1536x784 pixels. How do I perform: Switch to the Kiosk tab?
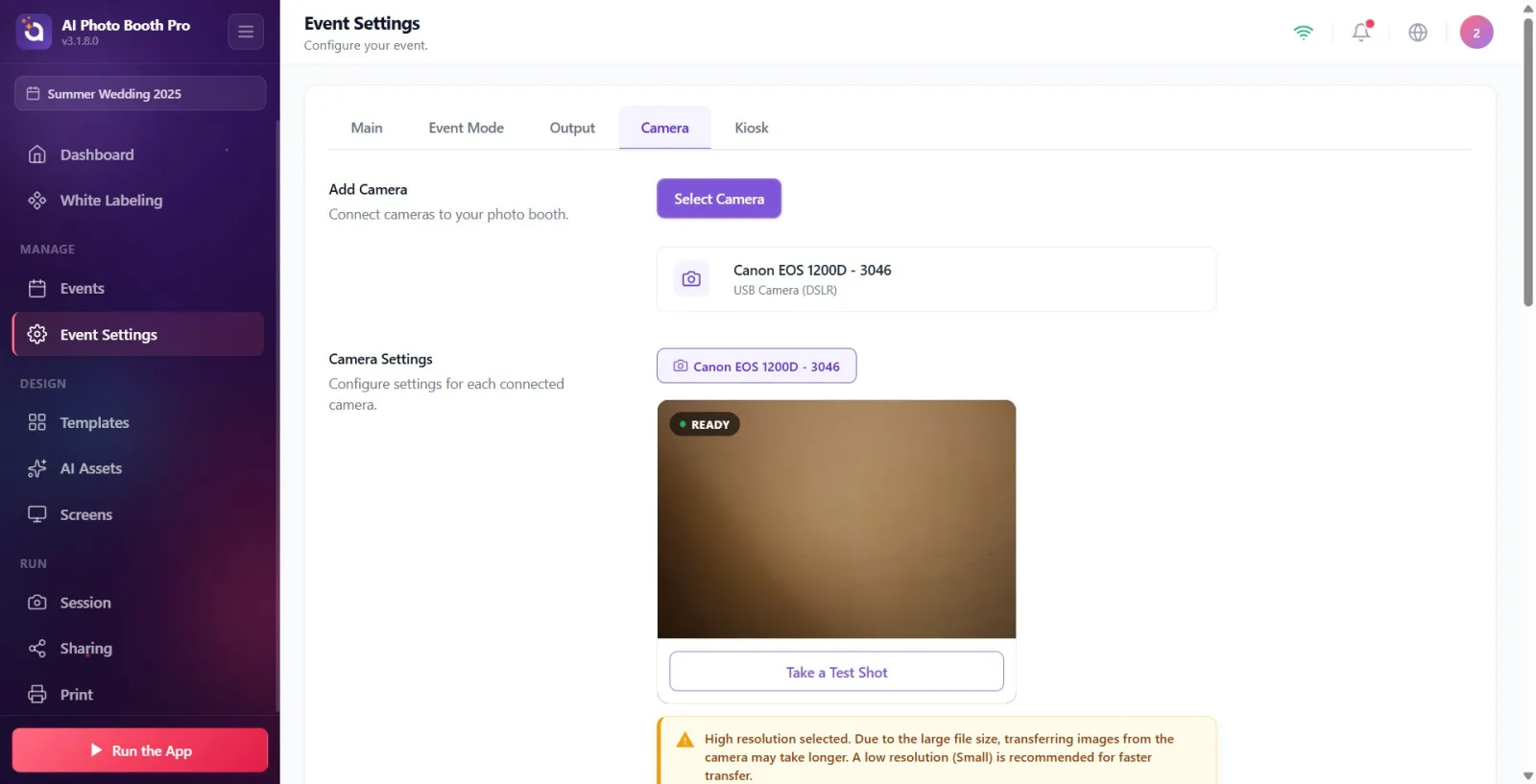coord(752,128)
